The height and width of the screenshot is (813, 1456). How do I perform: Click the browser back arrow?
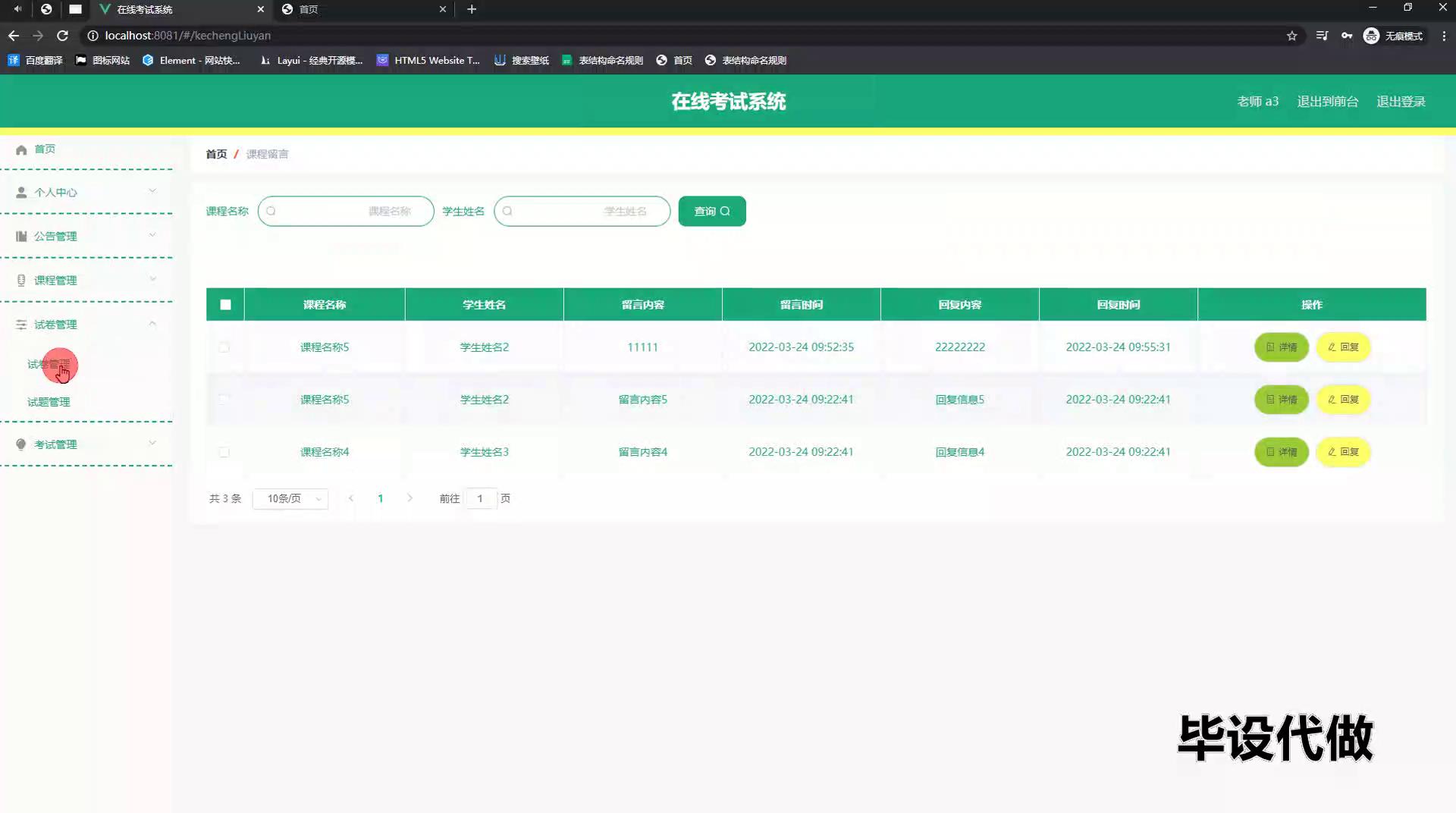click(x=14, y=36)
